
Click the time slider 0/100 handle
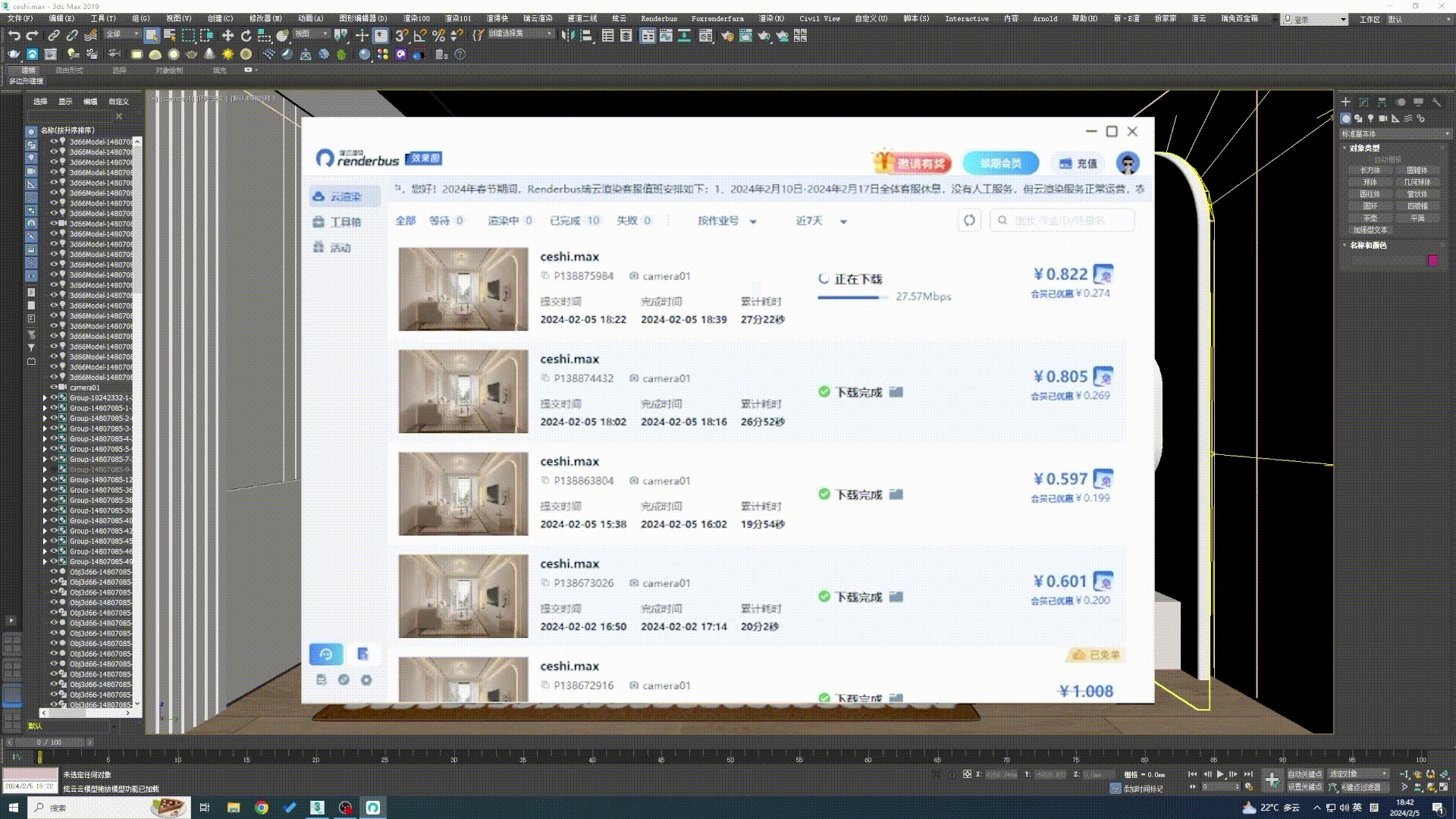point(49,742)
